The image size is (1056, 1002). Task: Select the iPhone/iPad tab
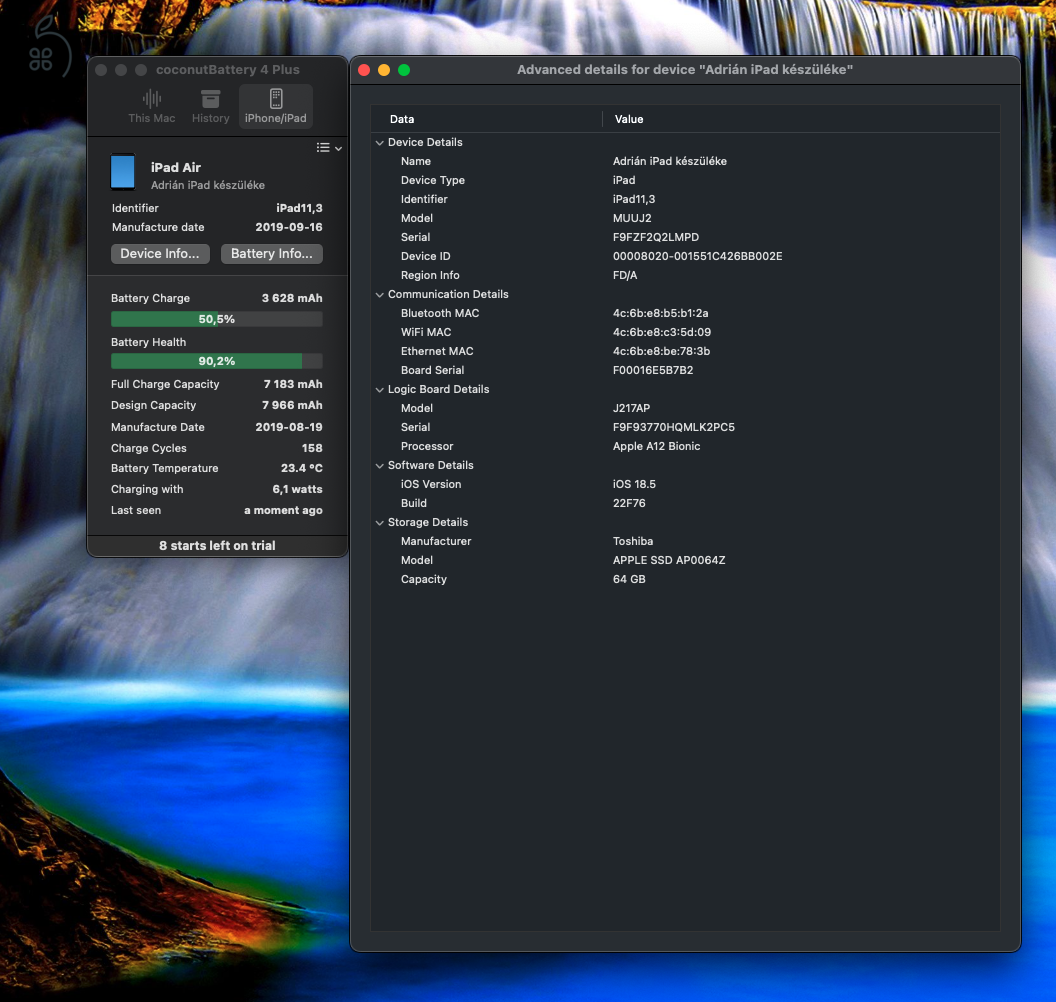[276, 106]
